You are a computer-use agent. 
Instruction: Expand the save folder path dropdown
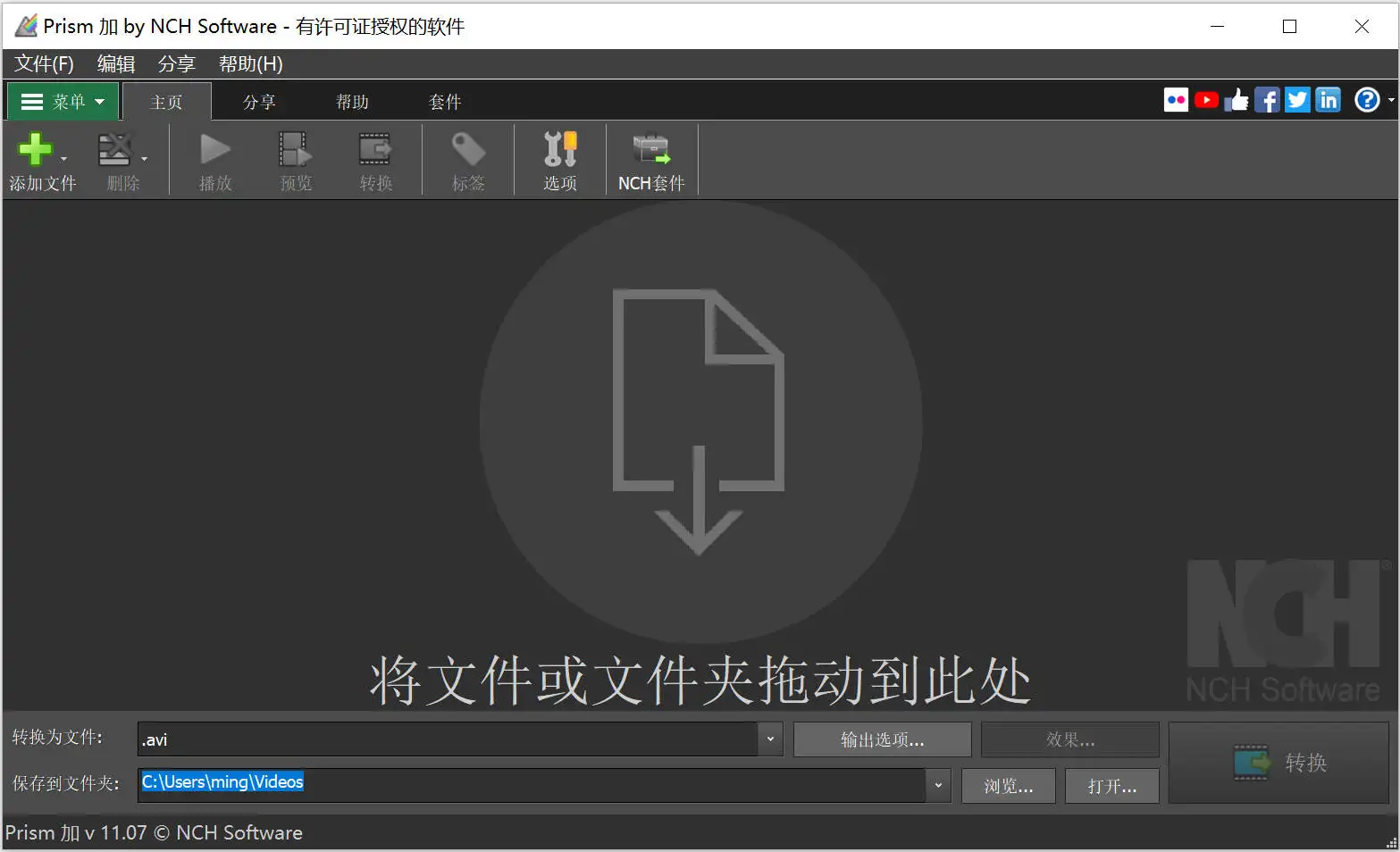[x=938, y=786]
